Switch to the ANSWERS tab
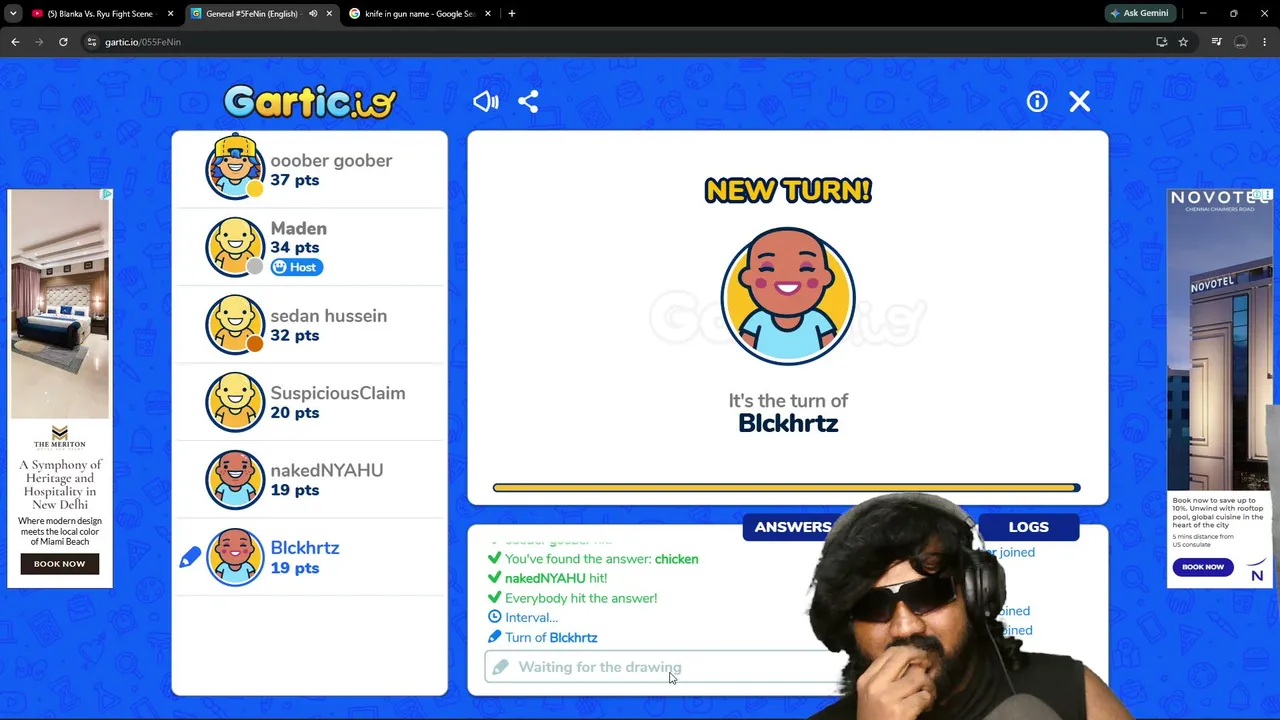 click(x=793, y=527)
